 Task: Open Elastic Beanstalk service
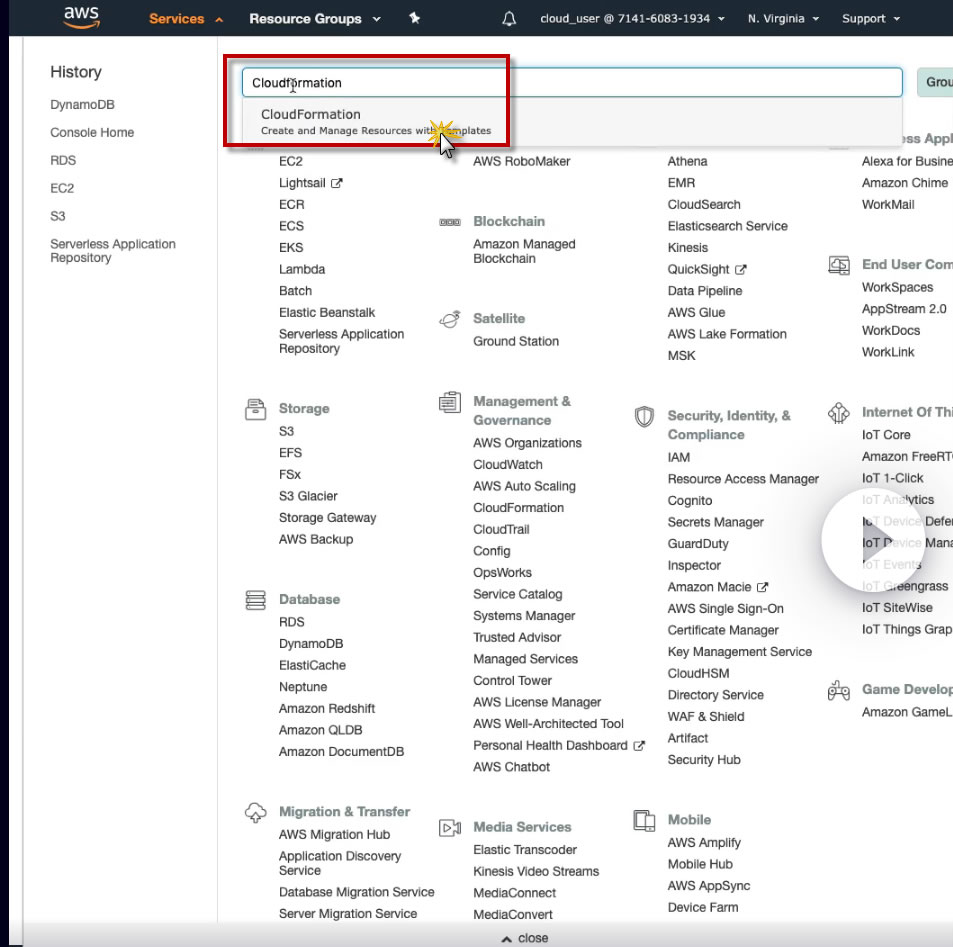pos(327,312)
